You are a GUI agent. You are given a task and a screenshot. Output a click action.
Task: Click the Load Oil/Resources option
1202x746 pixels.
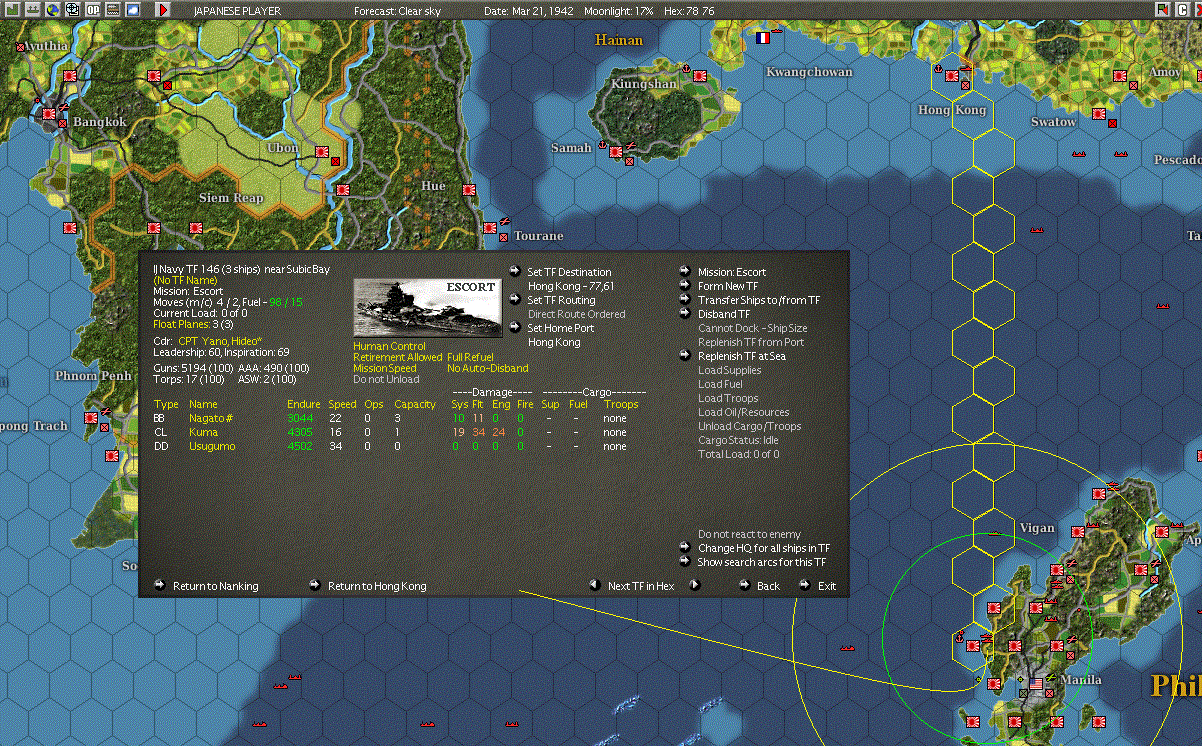click(743, 412)
